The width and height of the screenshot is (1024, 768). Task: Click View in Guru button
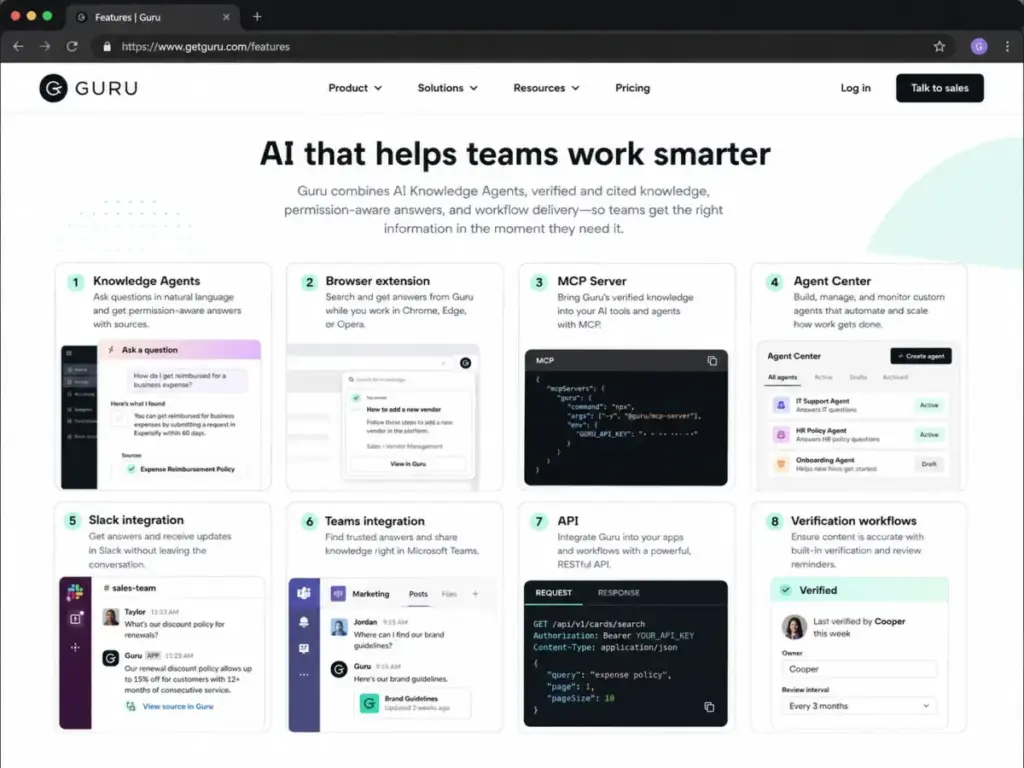(x=408, y=464)
